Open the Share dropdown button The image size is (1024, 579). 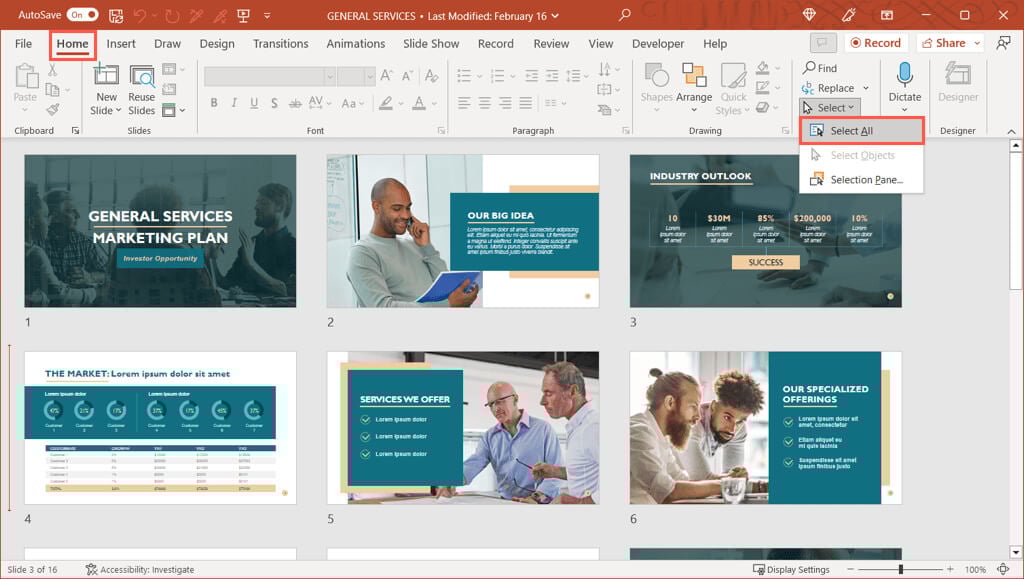[x=949, y=43]
